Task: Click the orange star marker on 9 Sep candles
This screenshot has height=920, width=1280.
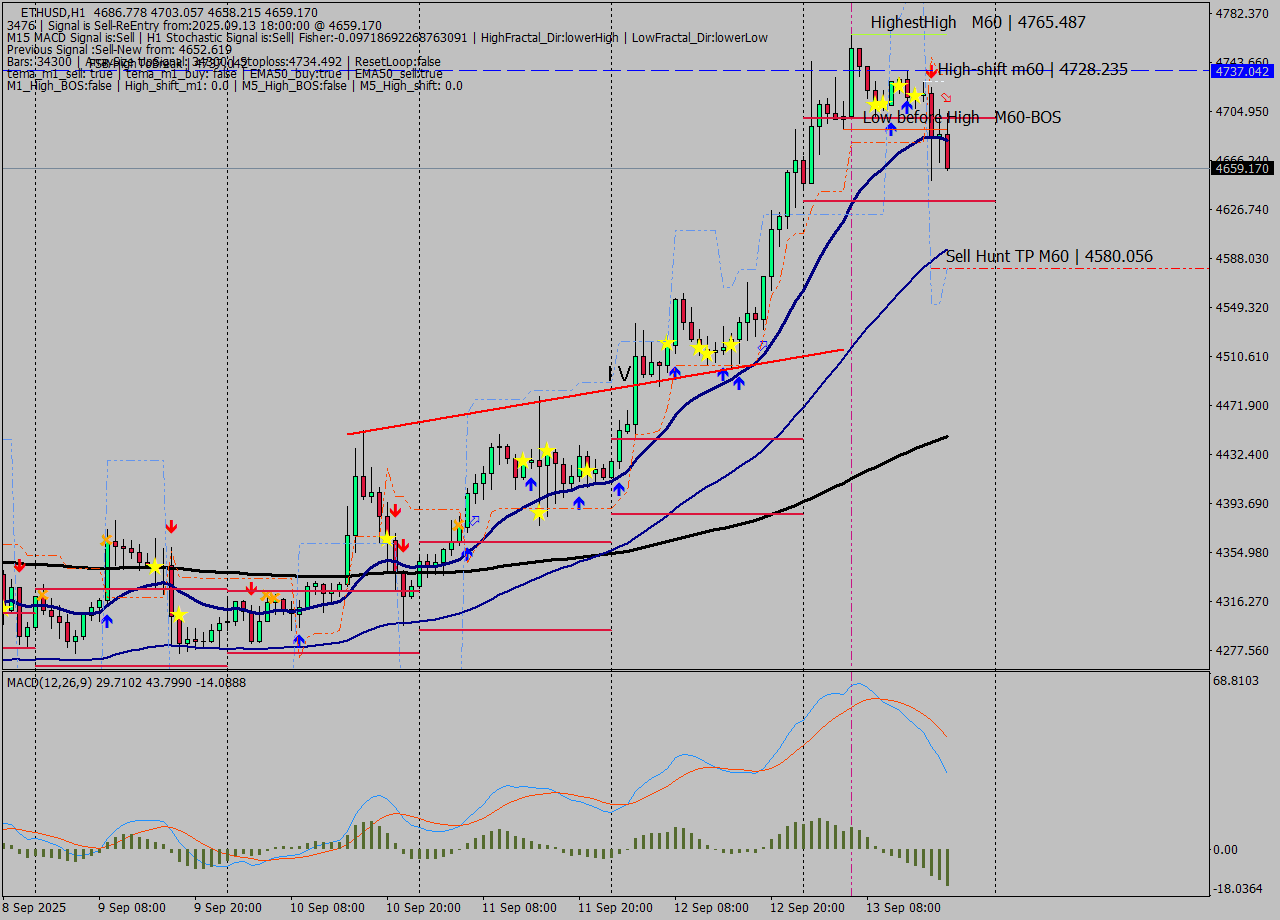Action: 107,539
